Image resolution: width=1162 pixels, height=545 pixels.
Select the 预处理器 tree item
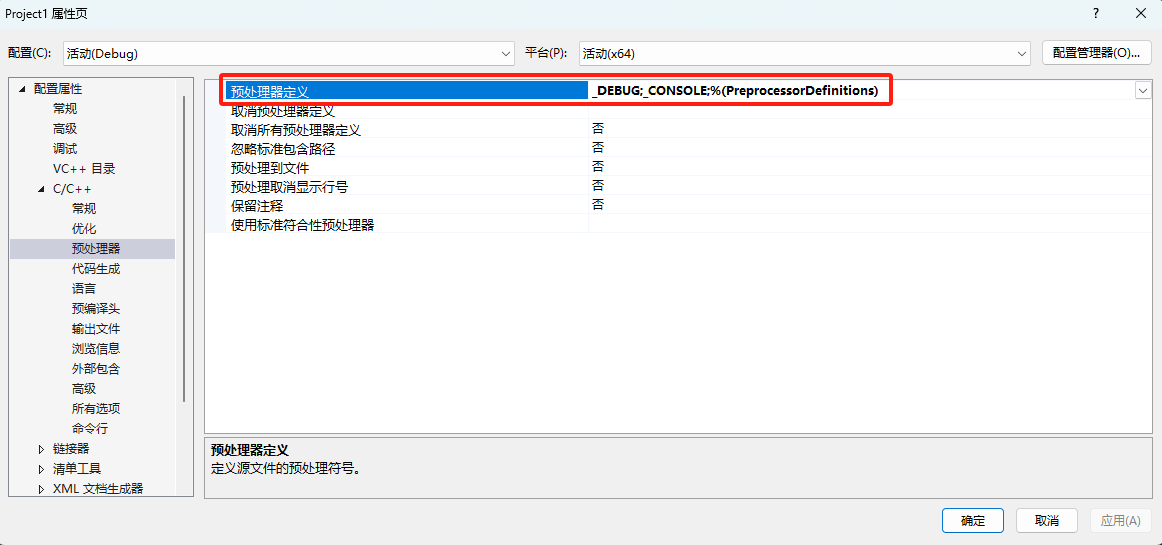pyautogui.click(x=96, y=249)
